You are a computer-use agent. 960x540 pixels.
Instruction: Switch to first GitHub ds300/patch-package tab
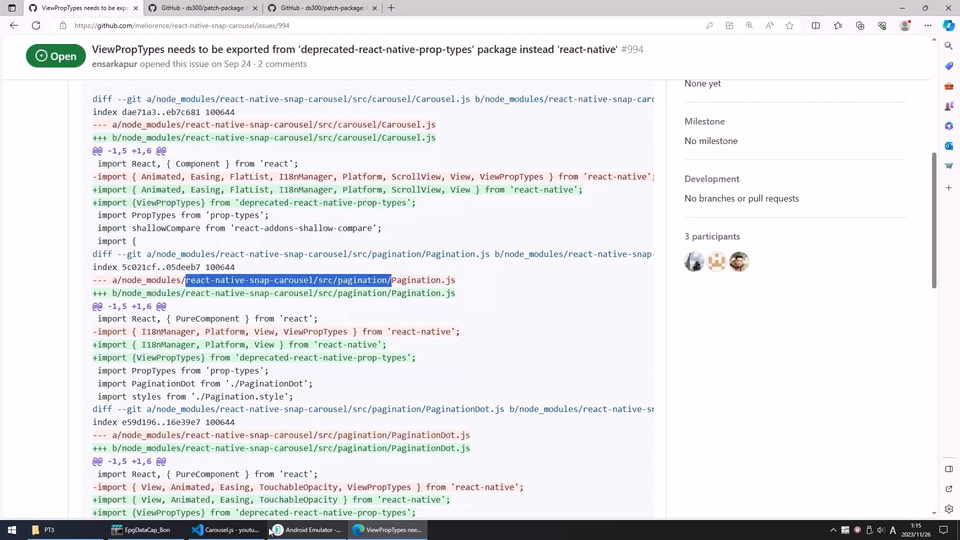coord(203,8)
